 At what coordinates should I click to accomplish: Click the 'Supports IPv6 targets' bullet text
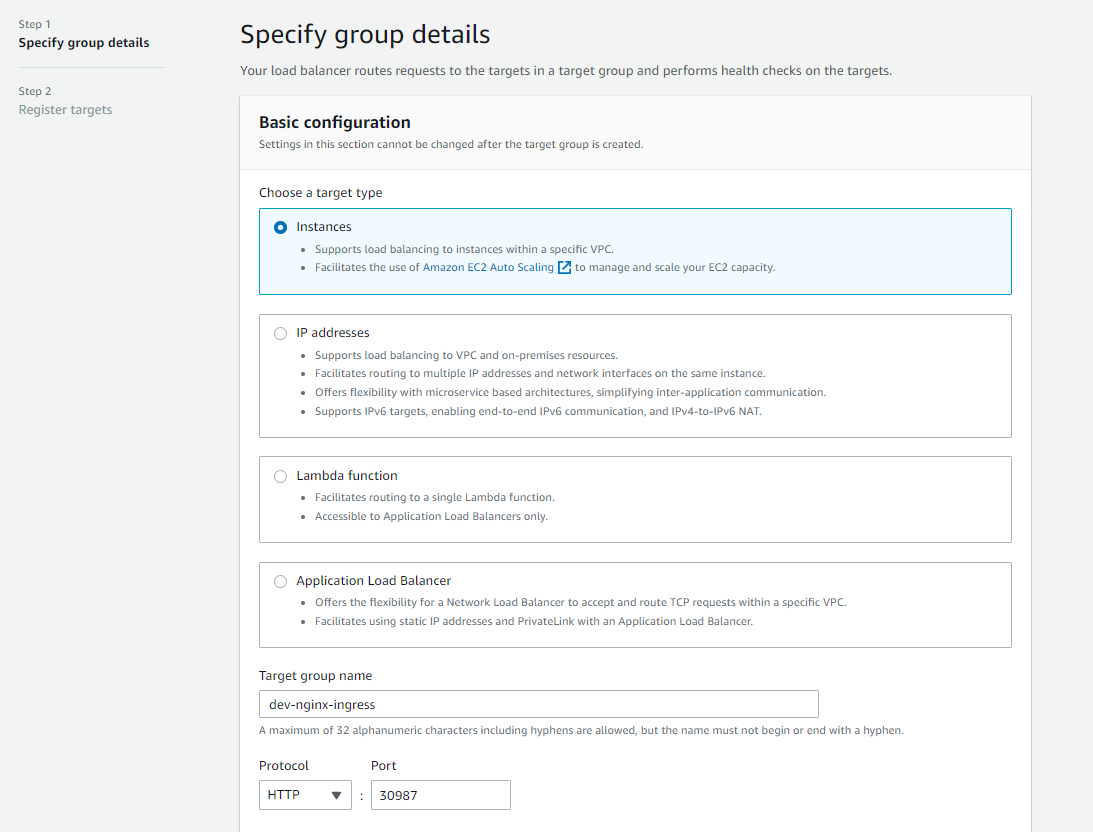(538, 411)
